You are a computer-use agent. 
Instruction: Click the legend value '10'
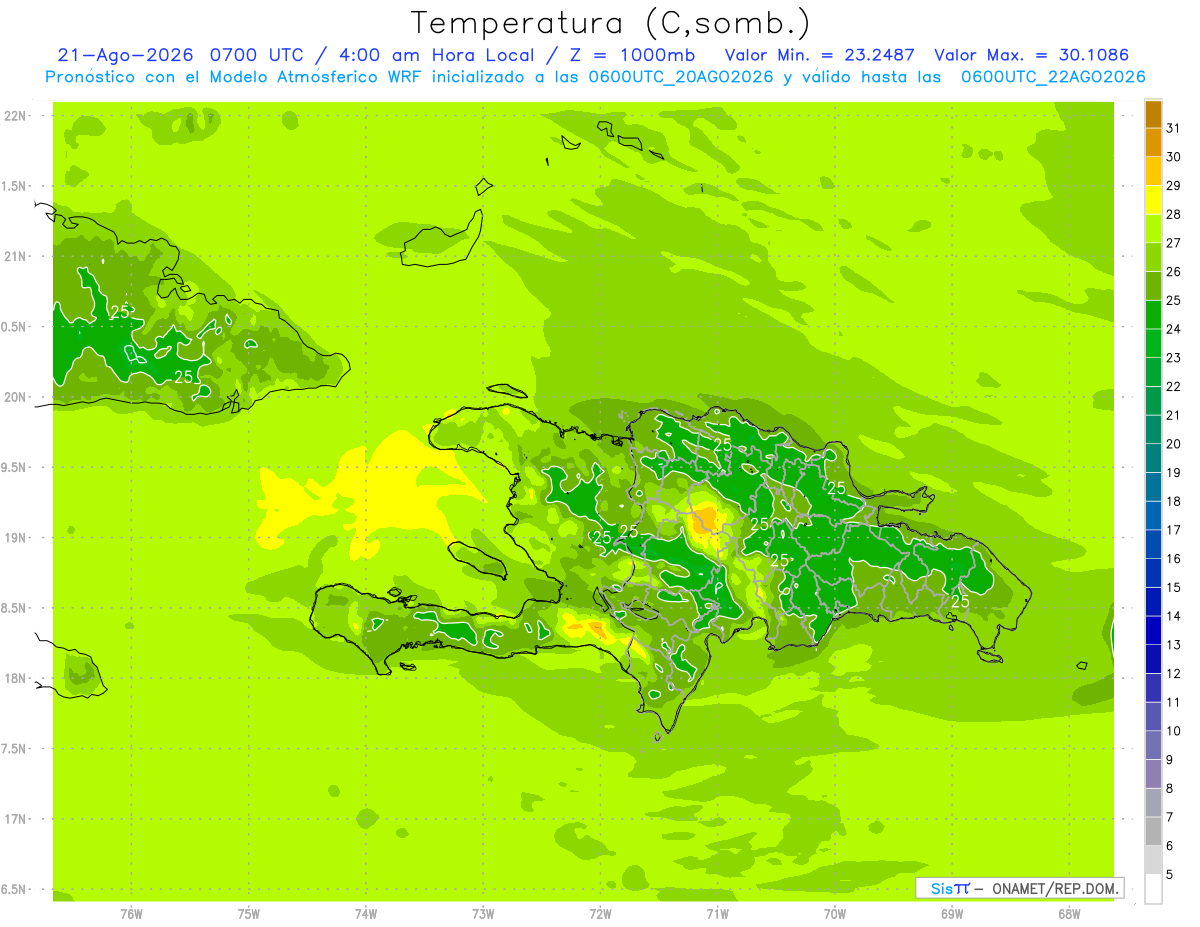[1174, 731]
